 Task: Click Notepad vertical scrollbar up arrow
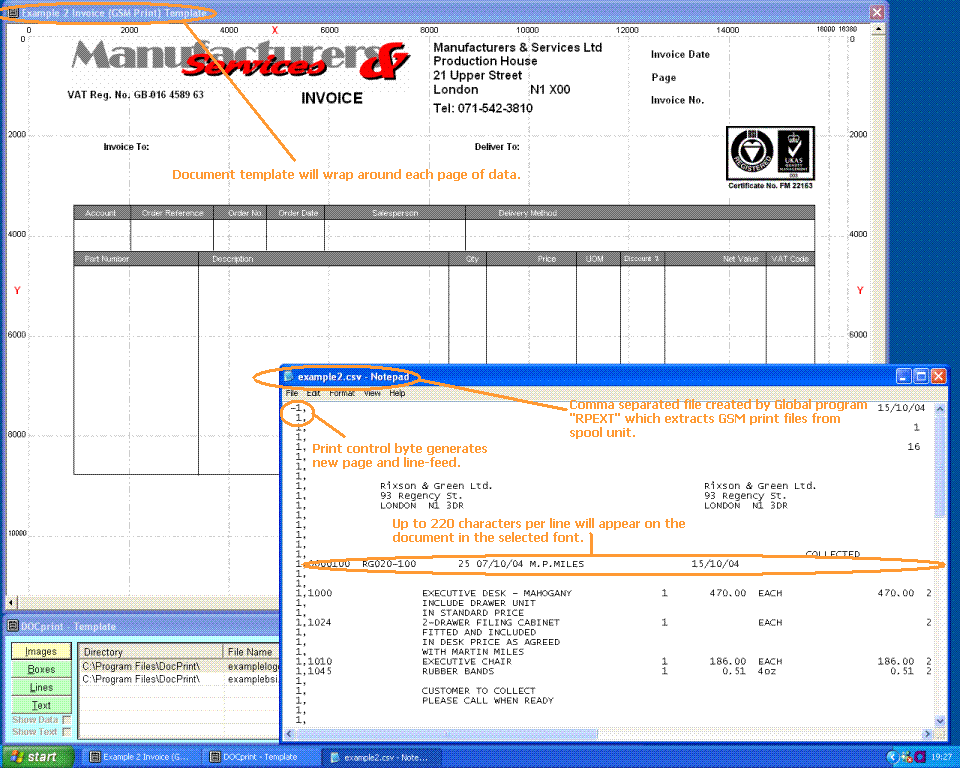pyautogui.click(x=940, y=408)
